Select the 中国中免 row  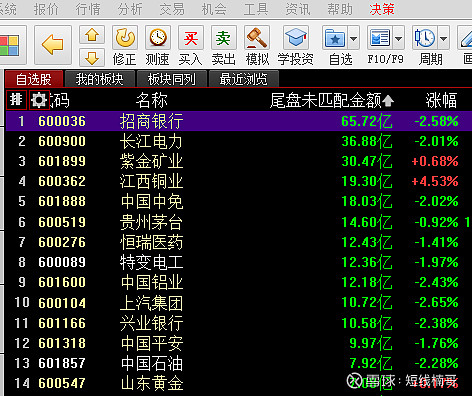coord(239,201)
